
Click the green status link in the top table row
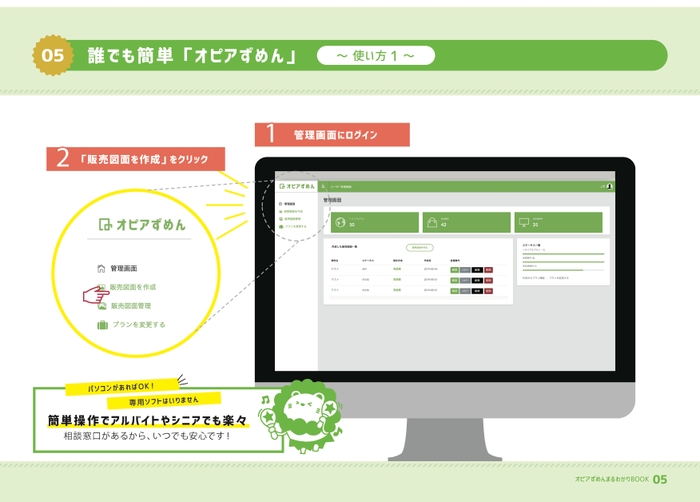point(397,269)
